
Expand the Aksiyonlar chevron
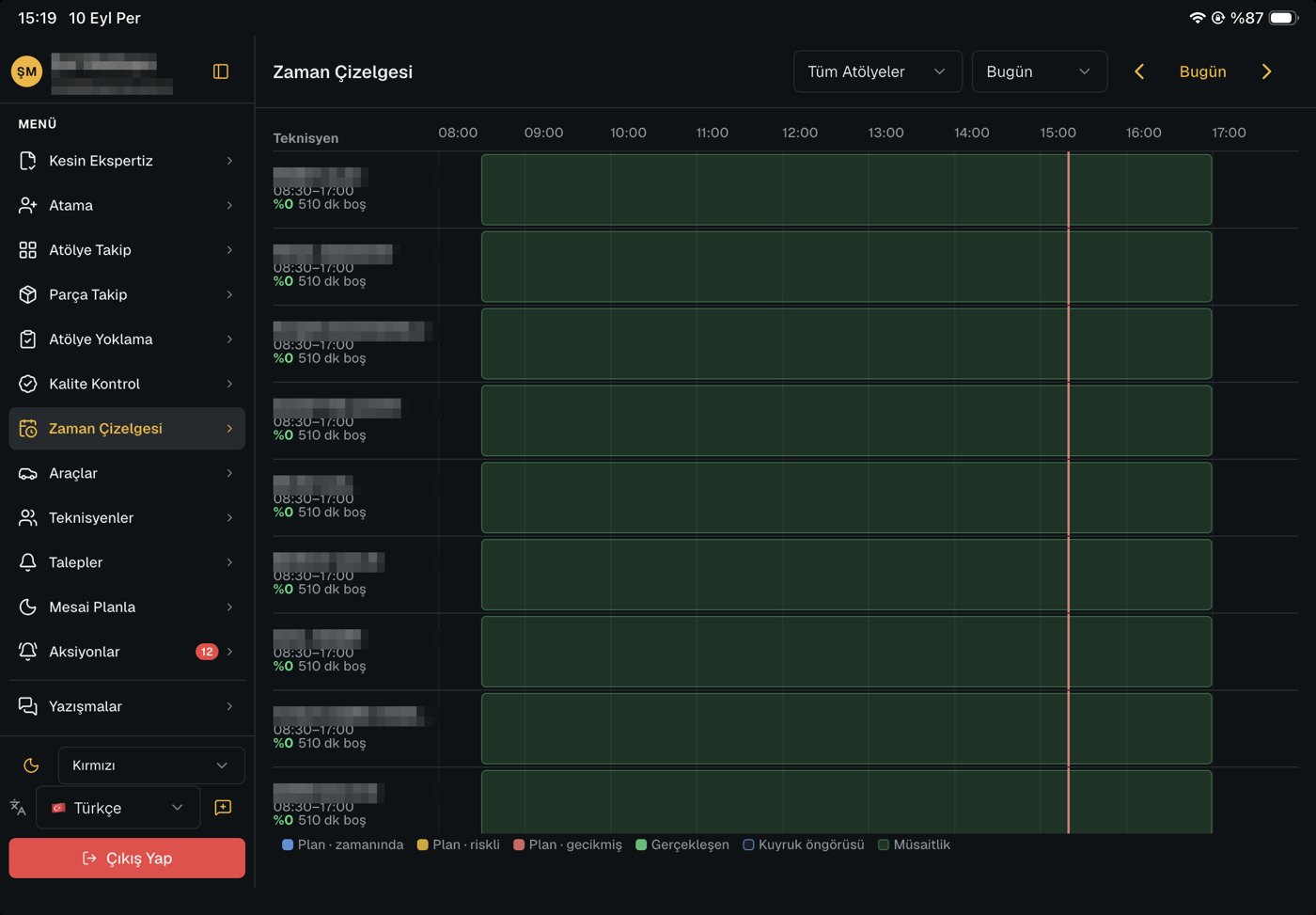[229, 652]
